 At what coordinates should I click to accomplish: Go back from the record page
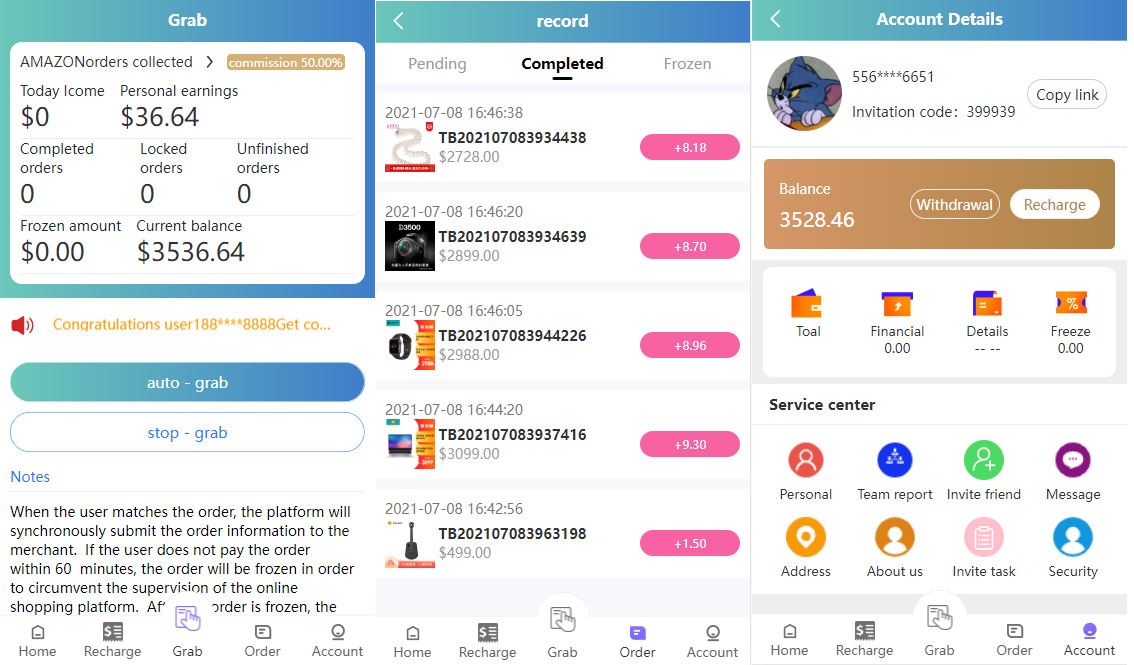pyautogui.click(x=398, y=21)
